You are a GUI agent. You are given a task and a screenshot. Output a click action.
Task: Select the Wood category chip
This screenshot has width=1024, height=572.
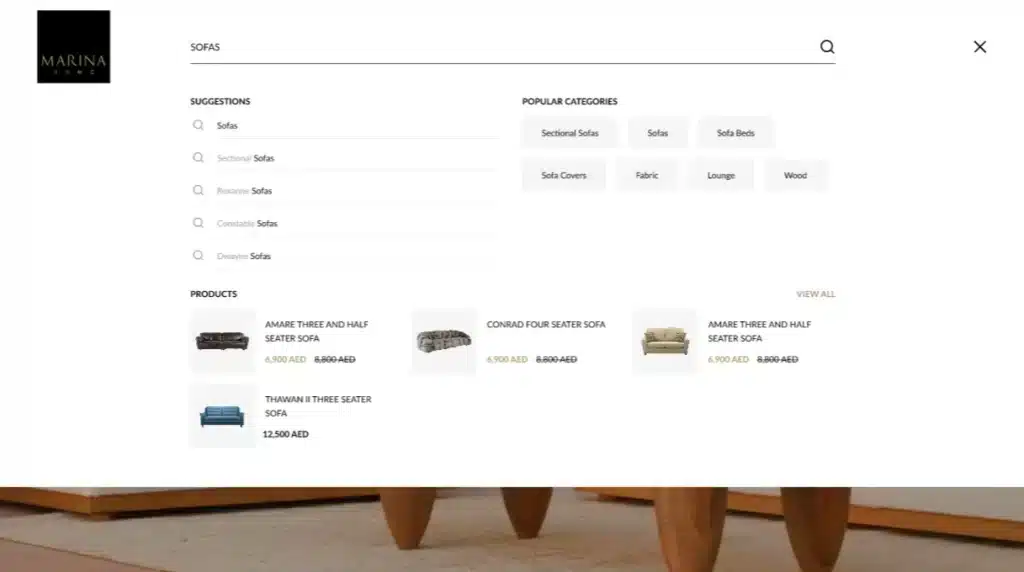pyautogui.click(x=795, y=175)
